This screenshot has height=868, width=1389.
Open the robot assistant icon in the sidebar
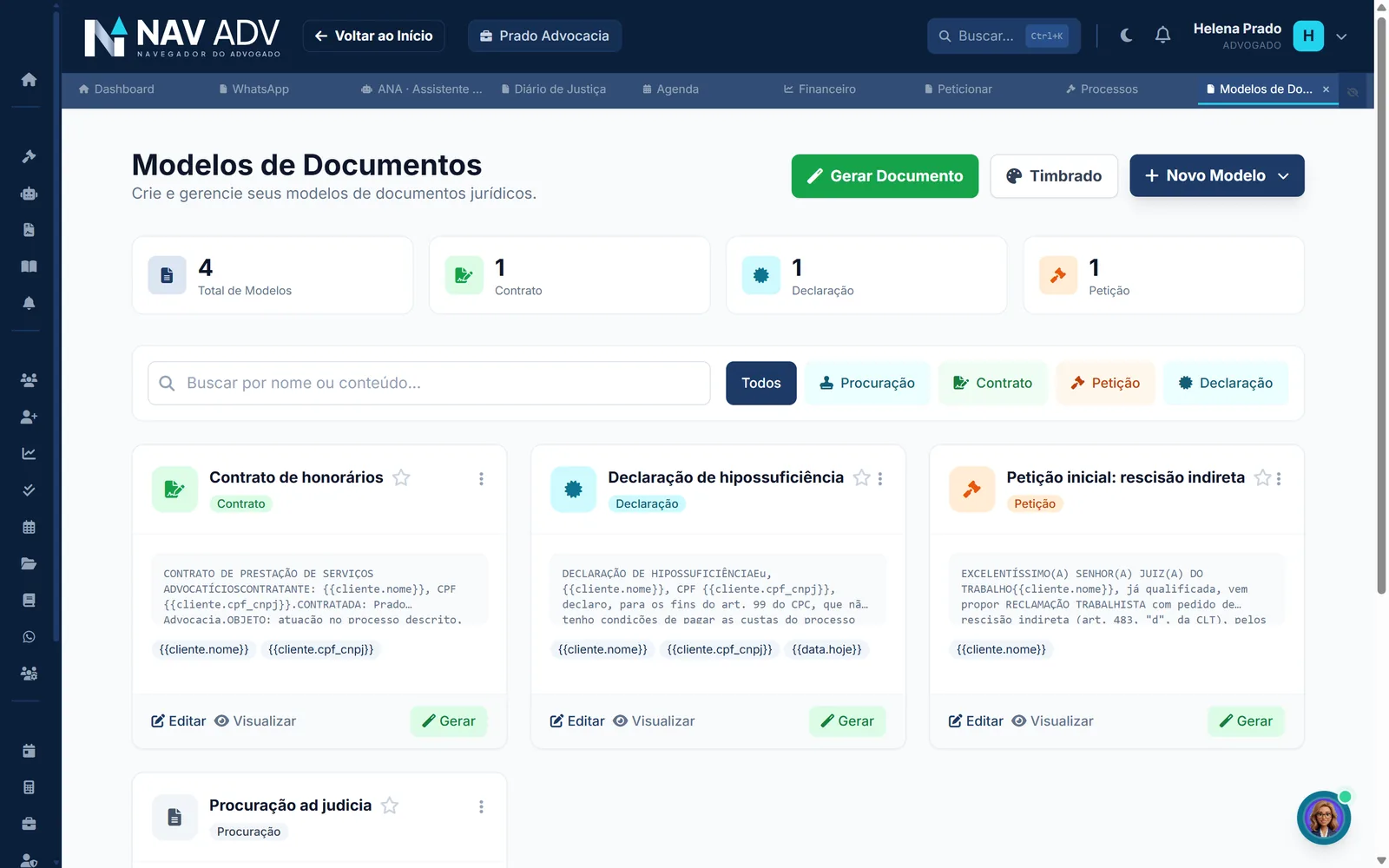[29, 194]
